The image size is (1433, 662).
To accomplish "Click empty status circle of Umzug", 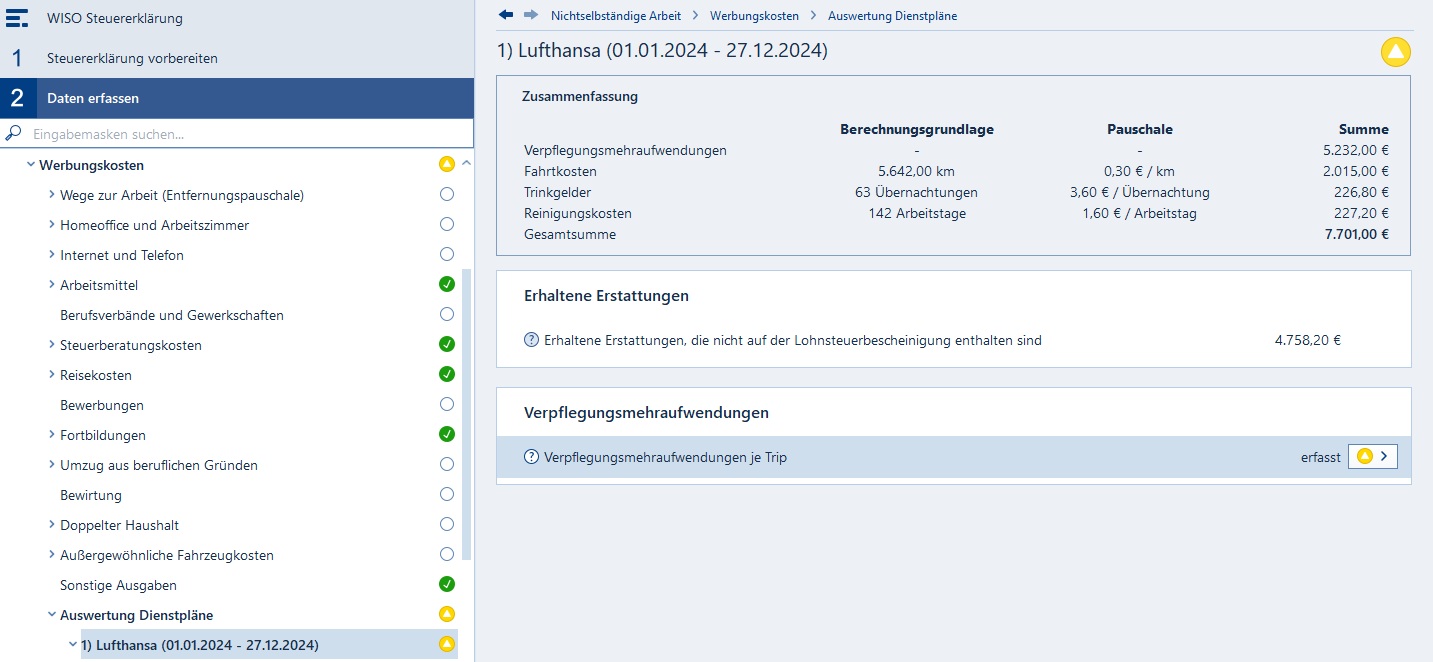I will tap(447, 464).
